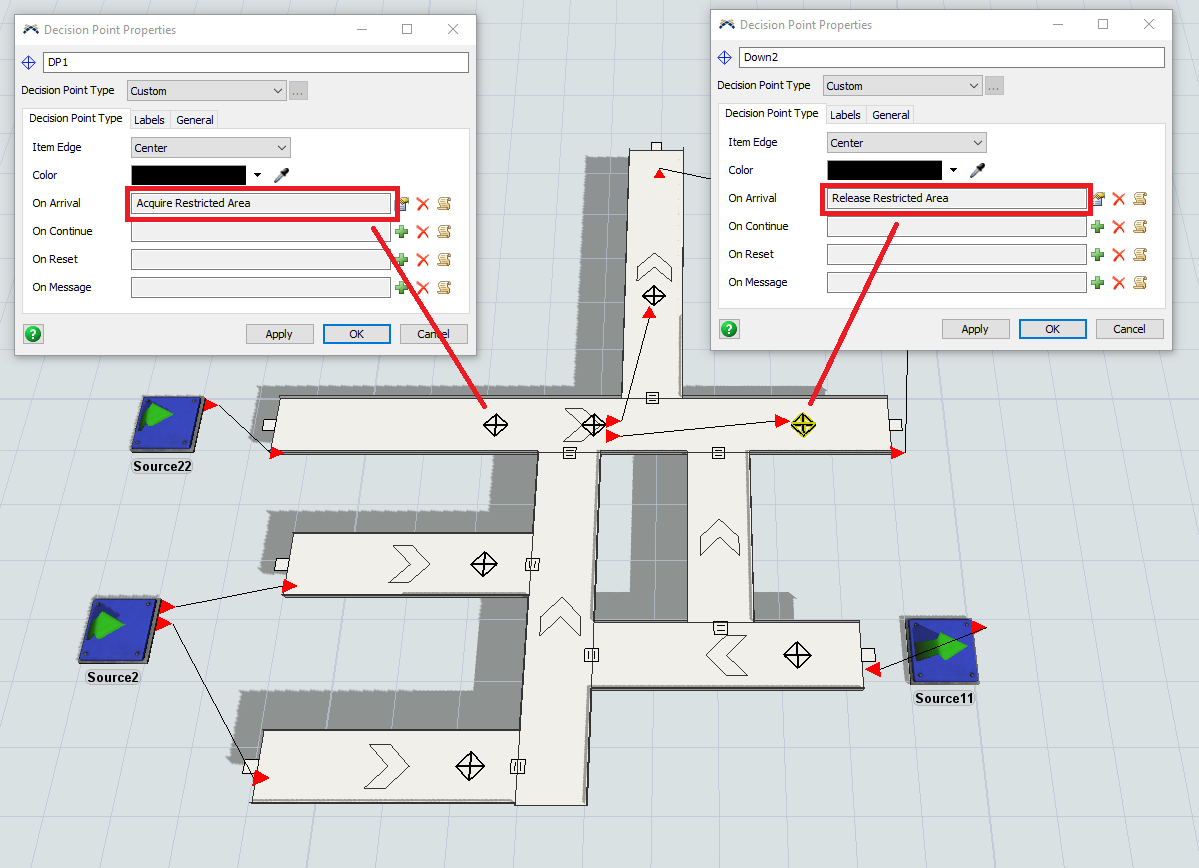The width and height of the screenshot is (1199, 868).
Task: Click the green plus beside On Continue in DP1 dialog
Action: click(x=402, y=232)
